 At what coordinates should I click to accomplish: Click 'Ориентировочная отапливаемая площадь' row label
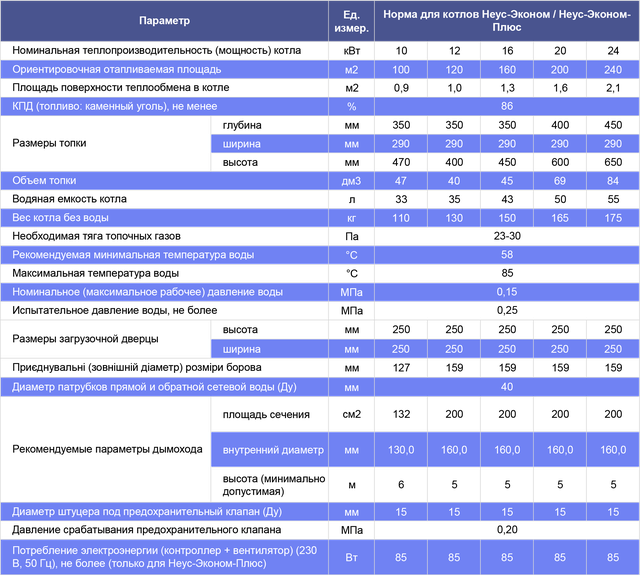[117, 69]
